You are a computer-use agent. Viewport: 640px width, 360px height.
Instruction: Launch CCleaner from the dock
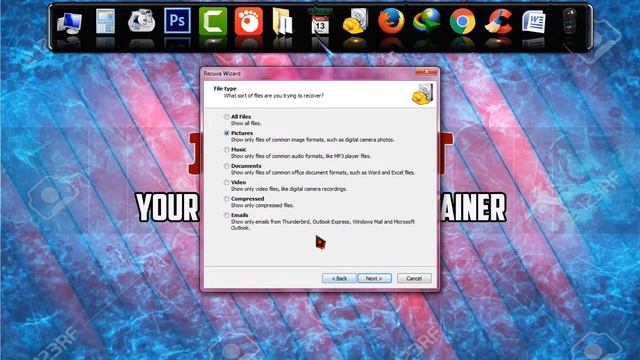tap(498, 22)
